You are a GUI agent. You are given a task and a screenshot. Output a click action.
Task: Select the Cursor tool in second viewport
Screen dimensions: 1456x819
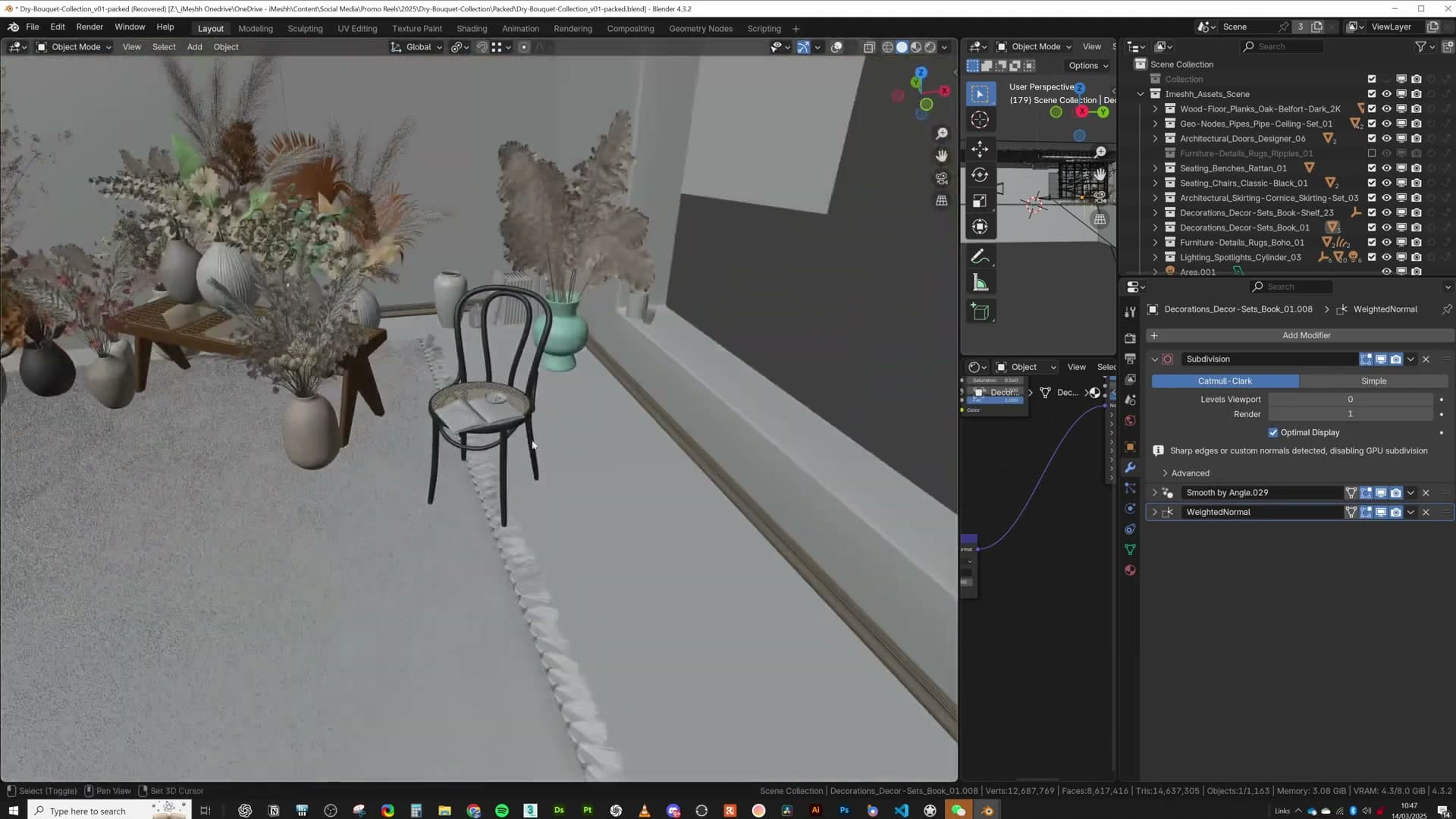[980, 120]
